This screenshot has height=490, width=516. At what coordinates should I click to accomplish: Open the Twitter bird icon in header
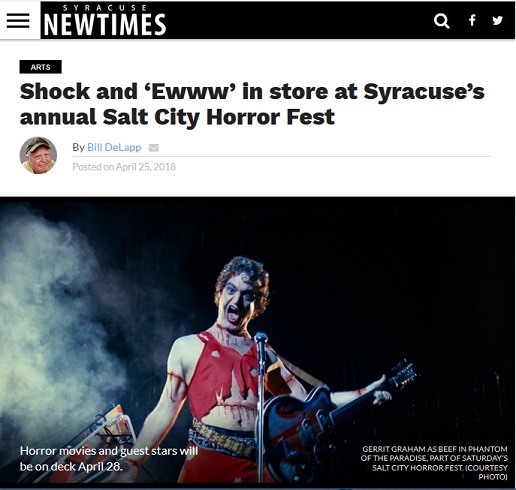497,20
